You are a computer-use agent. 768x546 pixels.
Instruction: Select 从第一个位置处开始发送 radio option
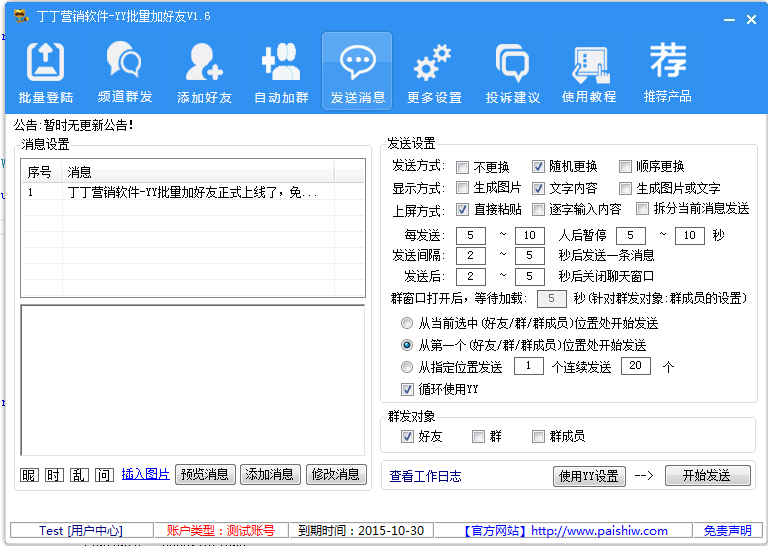(x=407, y=345)
